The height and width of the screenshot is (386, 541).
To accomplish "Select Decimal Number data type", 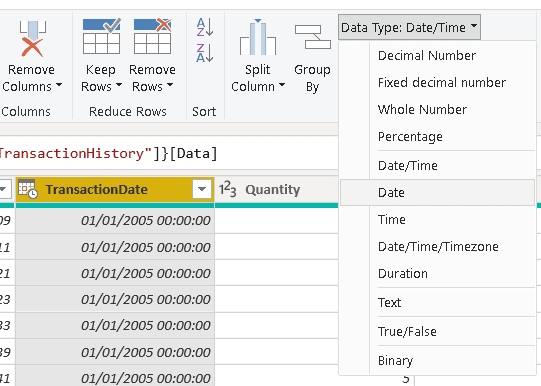I will pos(437,56).
